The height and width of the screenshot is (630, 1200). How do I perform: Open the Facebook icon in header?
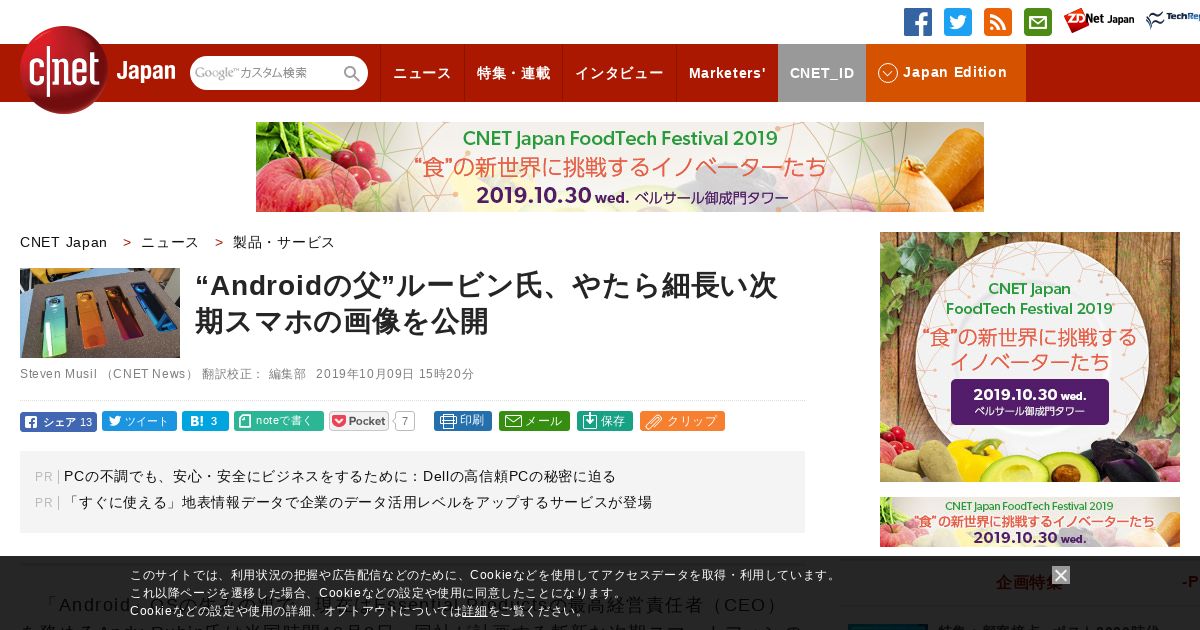(918, 22)
